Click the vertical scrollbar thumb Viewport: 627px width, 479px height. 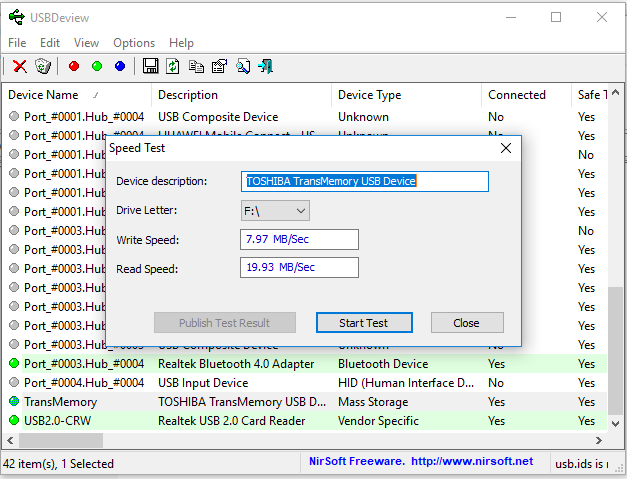pyautogui.click(x=615, y=351)
